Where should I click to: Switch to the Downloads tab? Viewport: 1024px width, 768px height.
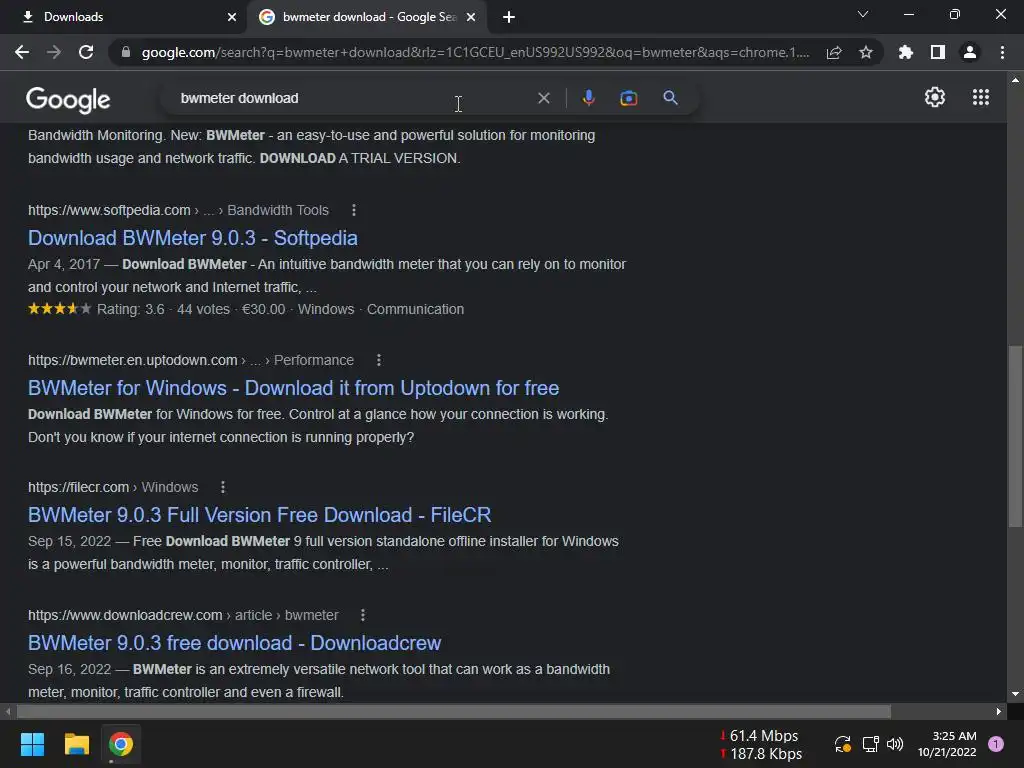(x=124, y=17)
